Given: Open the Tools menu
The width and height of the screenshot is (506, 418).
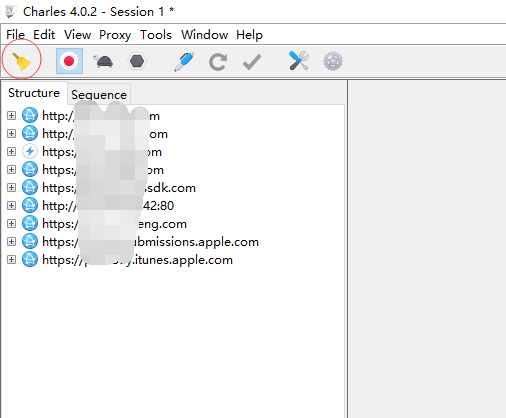Looking at the screenshot, I should coord(156,35).
